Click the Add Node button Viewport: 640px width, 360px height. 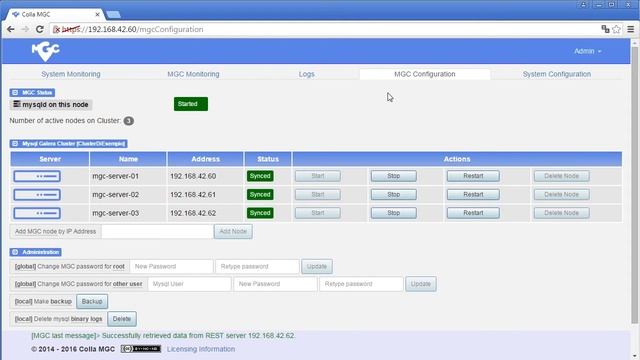click(233, 231)
